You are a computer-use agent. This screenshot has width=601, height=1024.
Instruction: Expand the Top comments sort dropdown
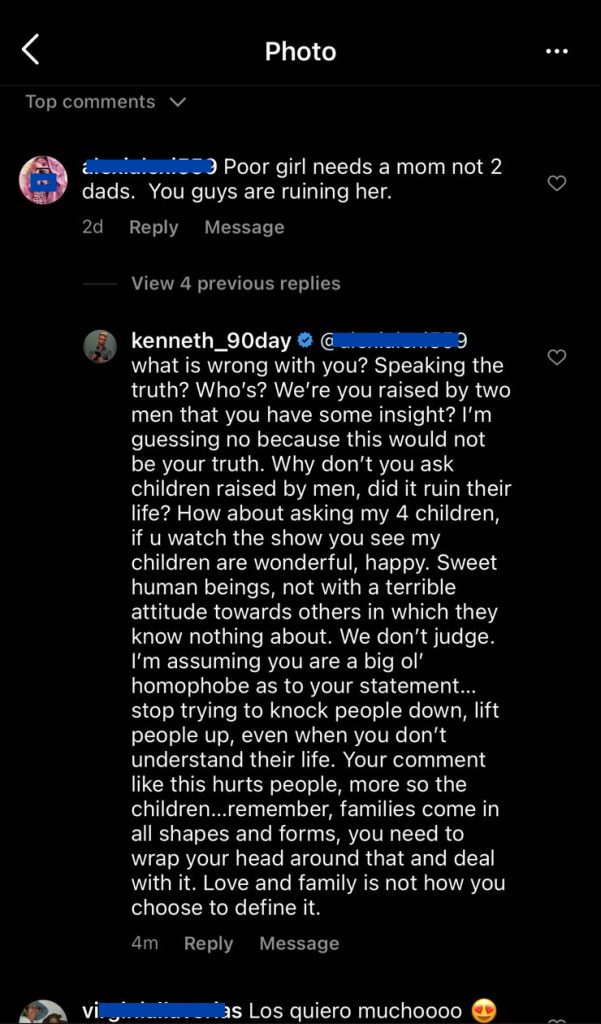click(178, 102)
